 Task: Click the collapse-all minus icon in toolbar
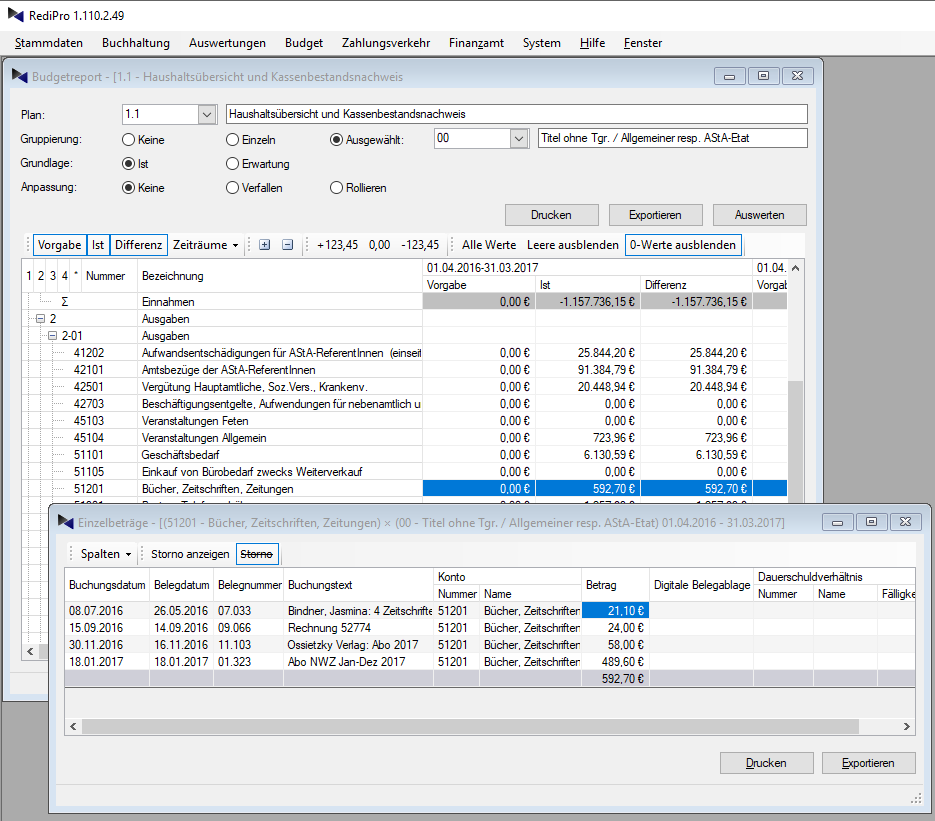(x=287, y=245)
